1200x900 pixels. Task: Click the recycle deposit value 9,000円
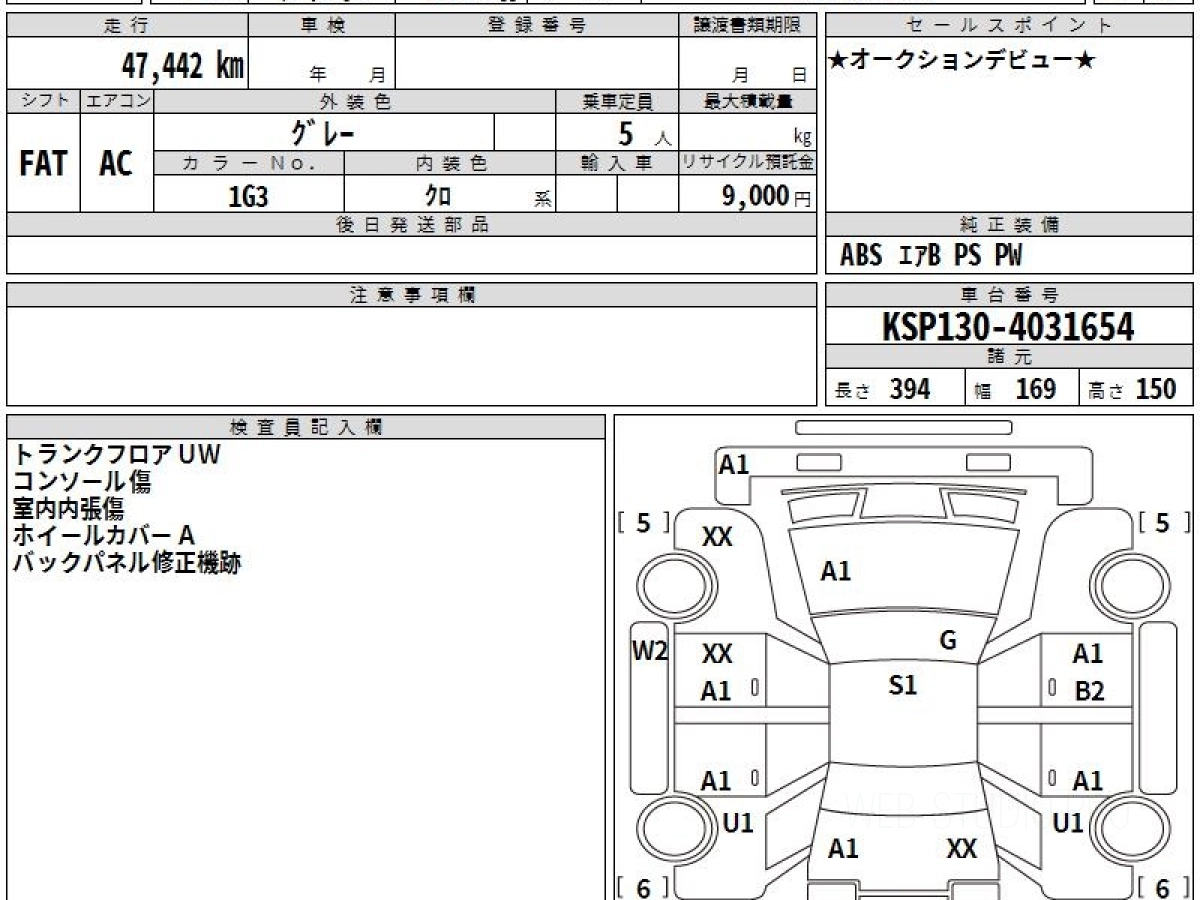point(767,196)
